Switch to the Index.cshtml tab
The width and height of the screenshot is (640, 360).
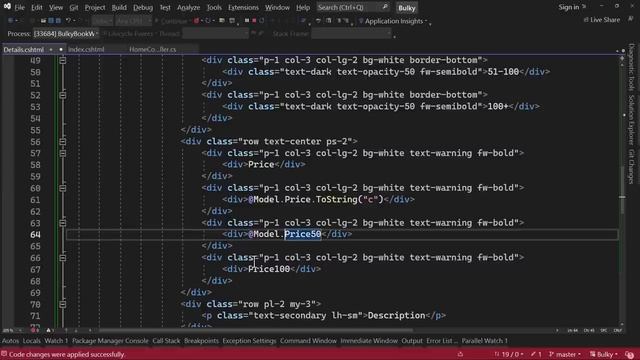tap(86, 49)
